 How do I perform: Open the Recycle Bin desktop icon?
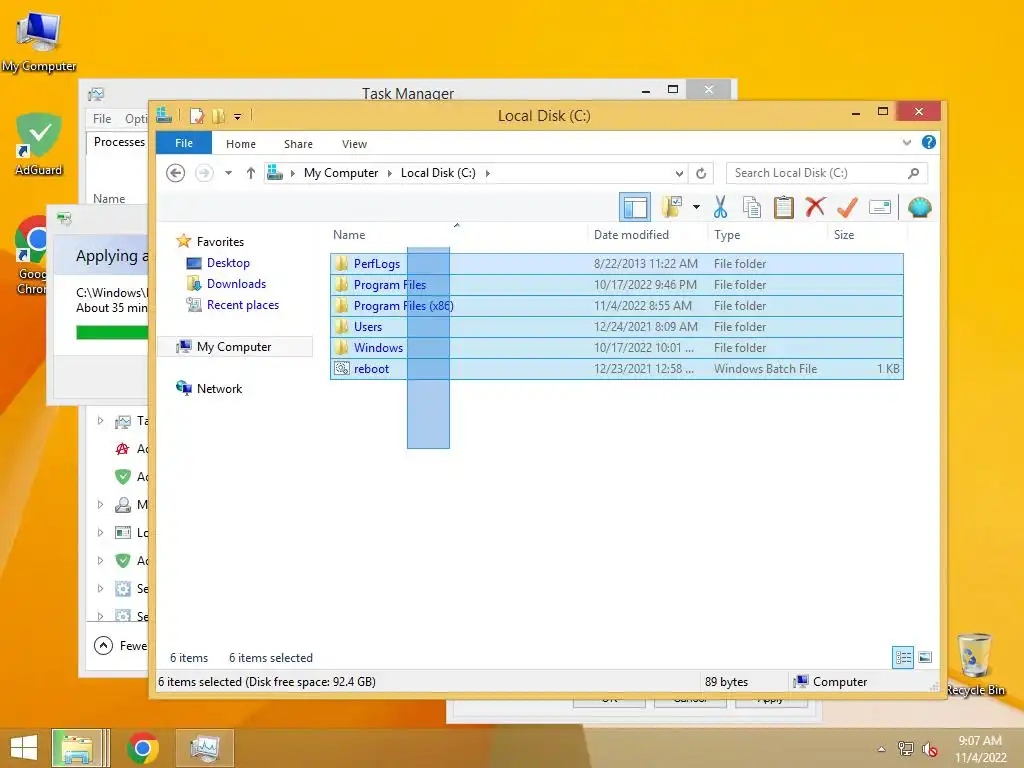coord(975,664)
